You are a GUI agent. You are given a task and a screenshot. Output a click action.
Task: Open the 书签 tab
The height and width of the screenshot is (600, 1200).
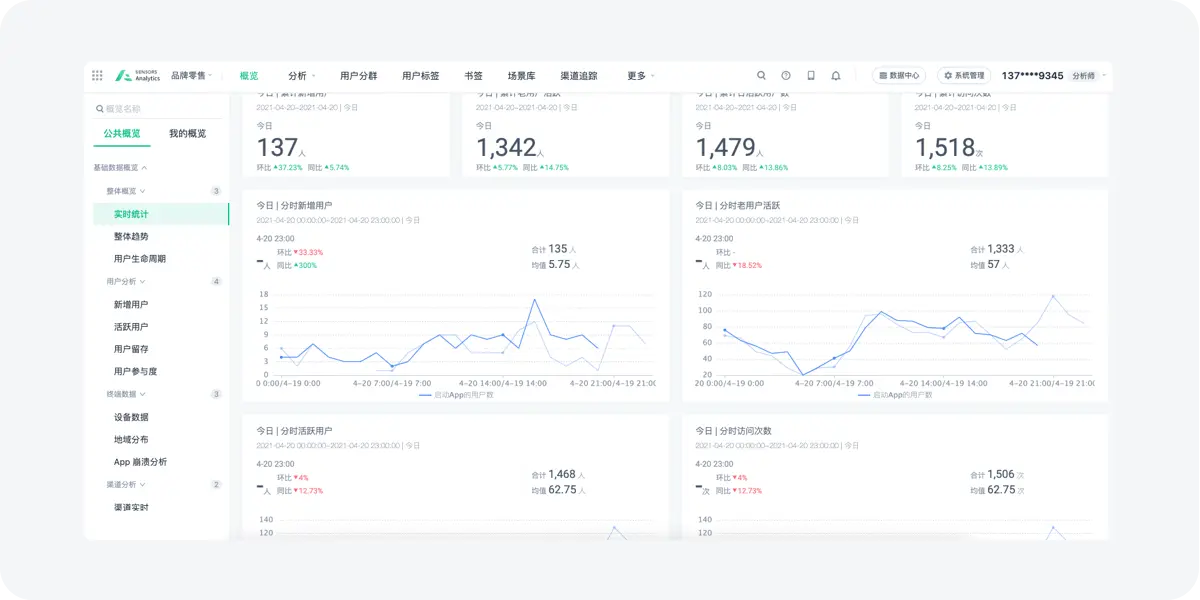point(473,75)
